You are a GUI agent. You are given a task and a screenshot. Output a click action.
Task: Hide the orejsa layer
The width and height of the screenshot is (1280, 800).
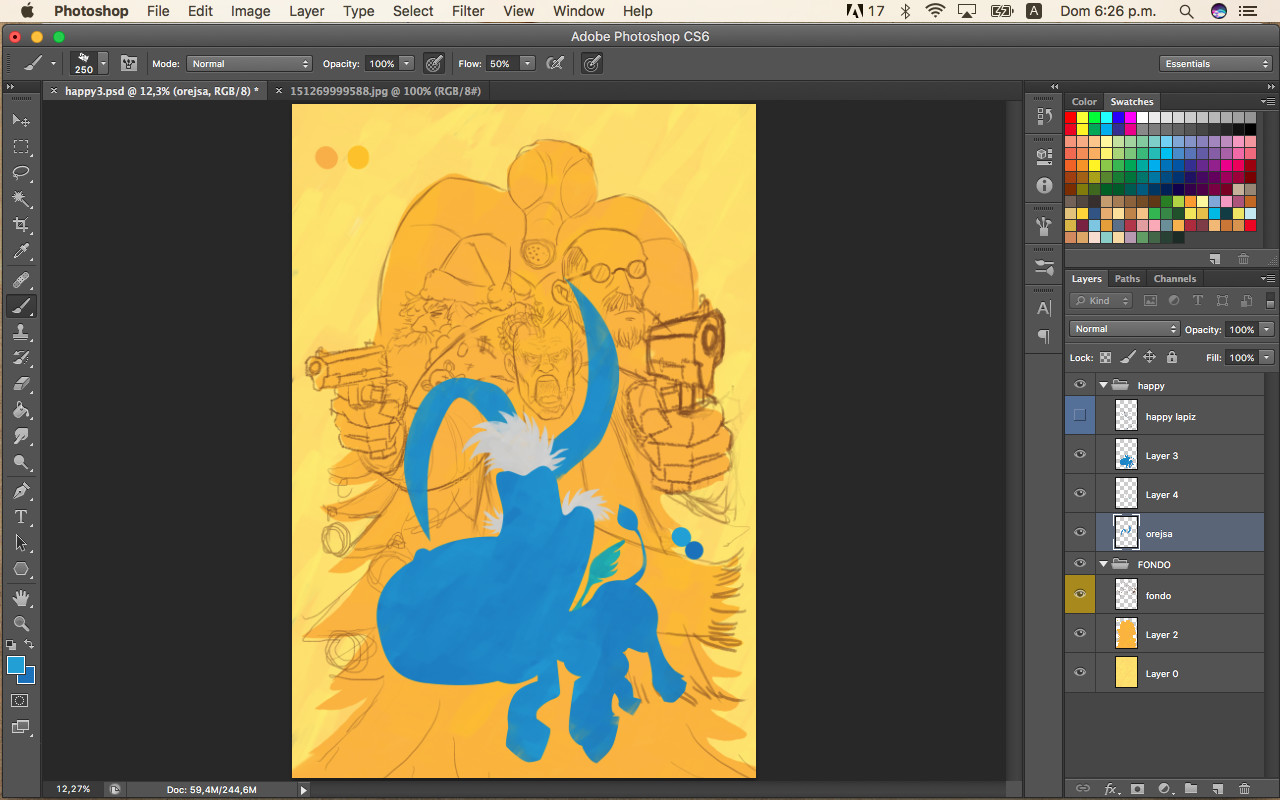point(1080,533)
